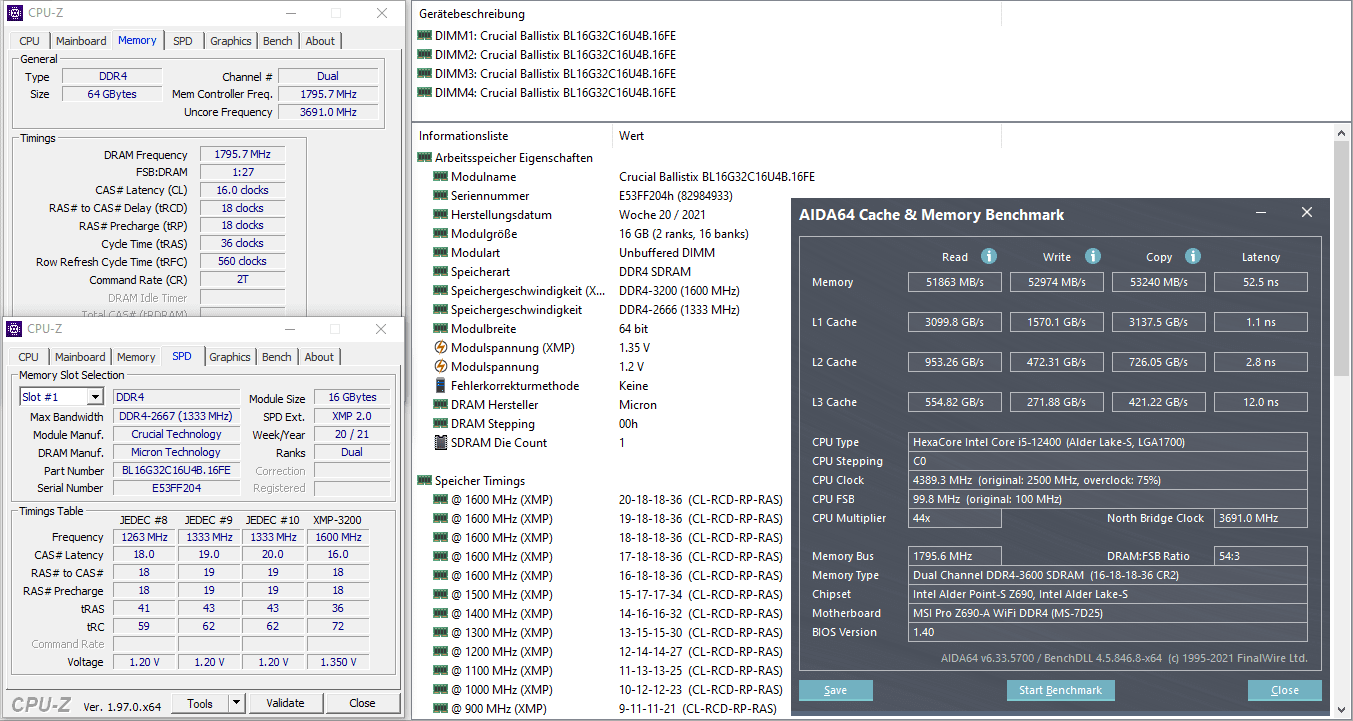Click the DIMM4 memory module icon
Viewport: 1353px width, 721px height.
(x=425, y=93)
